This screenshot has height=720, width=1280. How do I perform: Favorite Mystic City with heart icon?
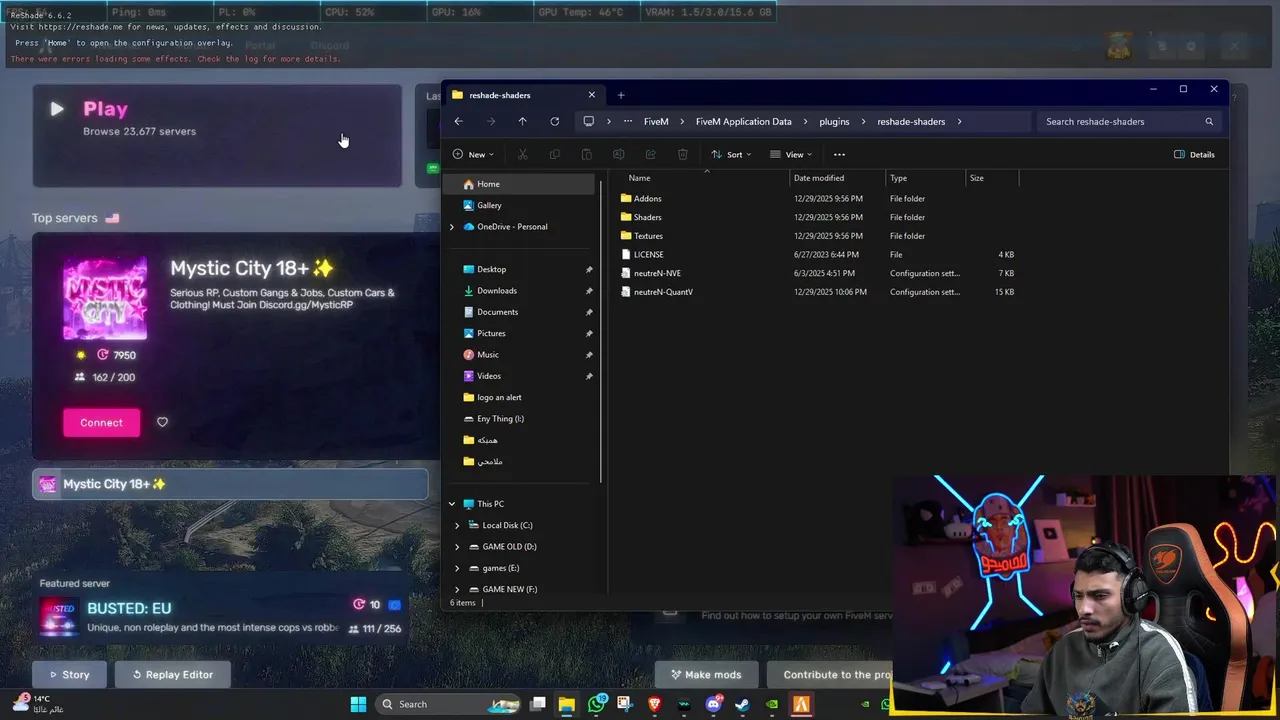[162, 422]
